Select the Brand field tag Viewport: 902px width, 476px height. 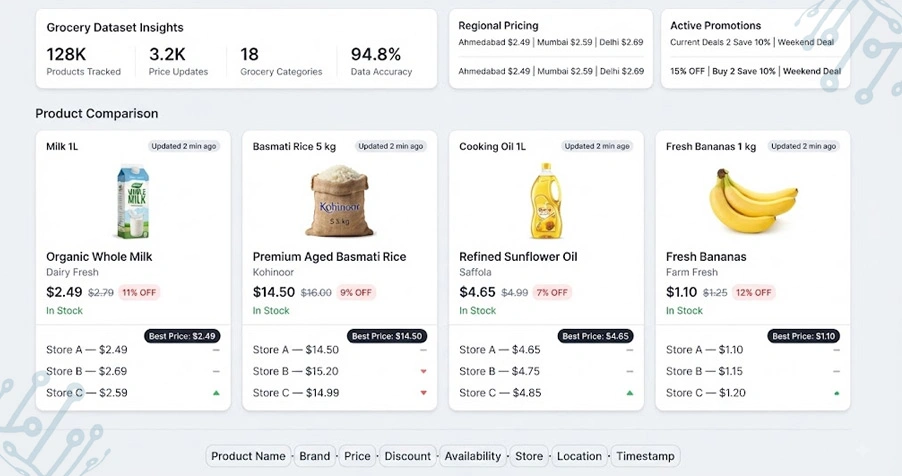[315, 456]
